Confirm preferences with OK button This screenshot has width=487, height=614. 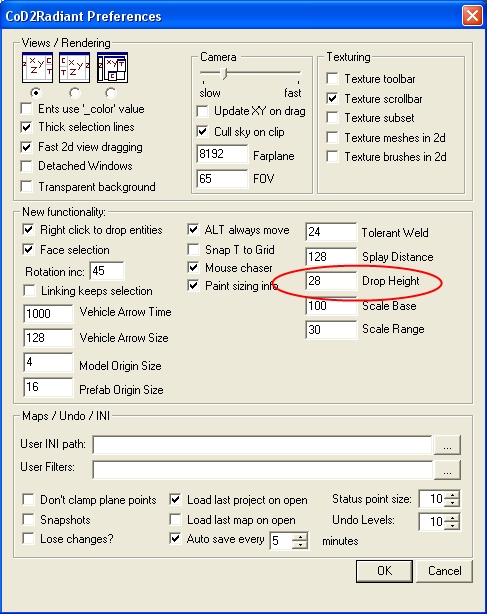pyautogui.click(x=384, y=571)
